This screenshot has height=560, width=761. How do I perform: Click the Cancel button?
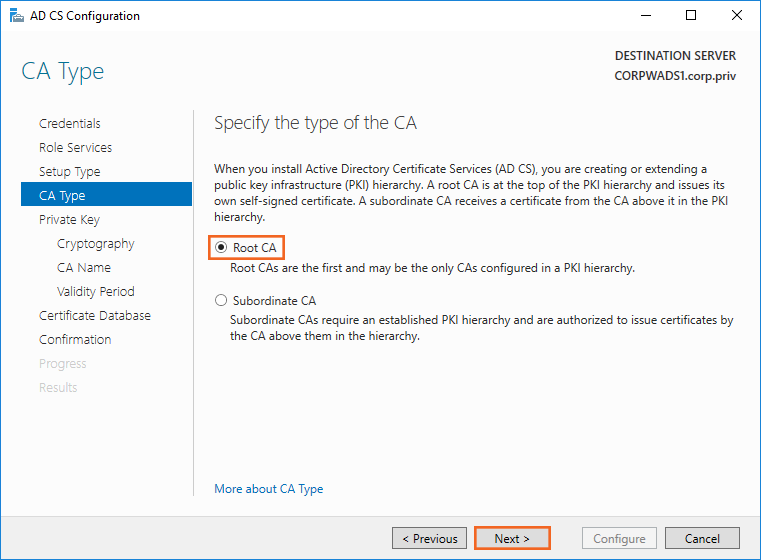point(702,538)
